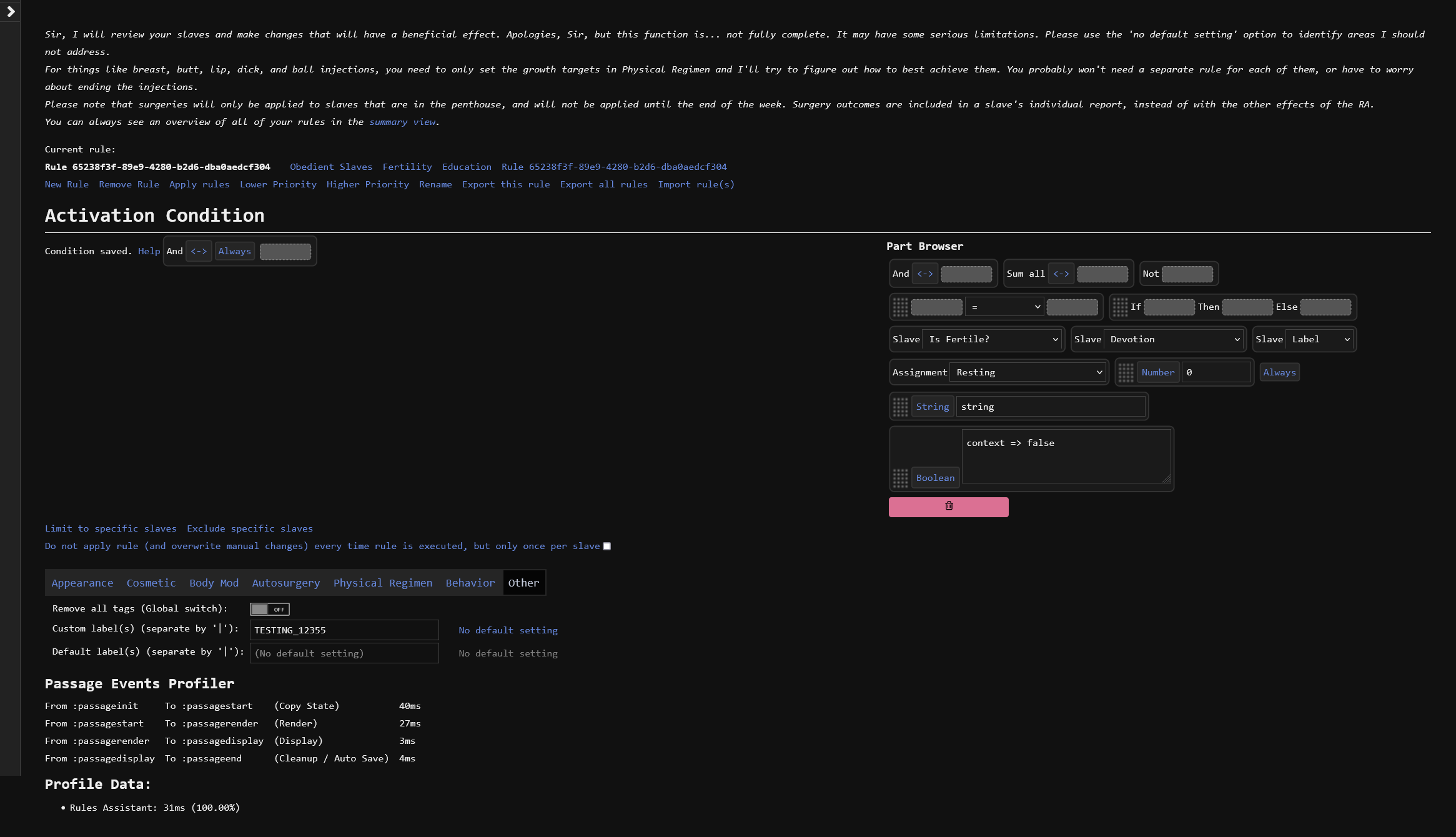The width and height of the screenshot is (1456, 837).
Task: Switch to the Autosurgery tab
Action: pyautogui.click(x=285, y=583)
